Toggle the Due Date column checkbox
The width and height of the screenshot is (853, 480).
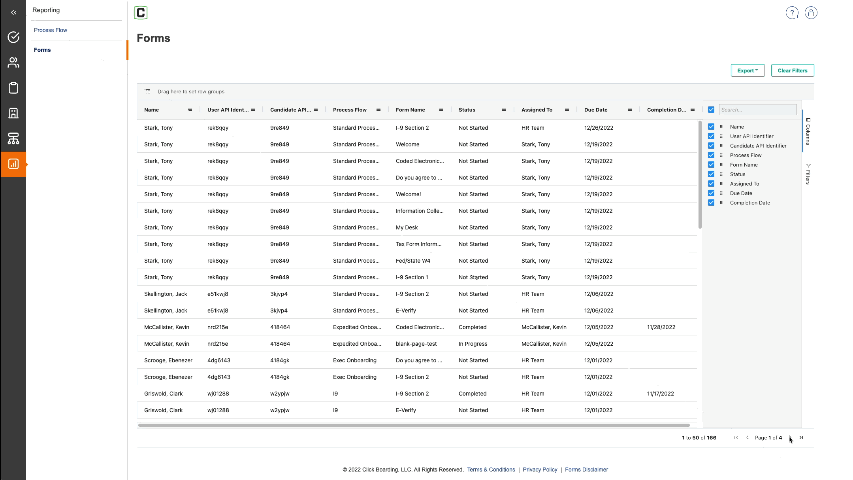pos(711,193)
